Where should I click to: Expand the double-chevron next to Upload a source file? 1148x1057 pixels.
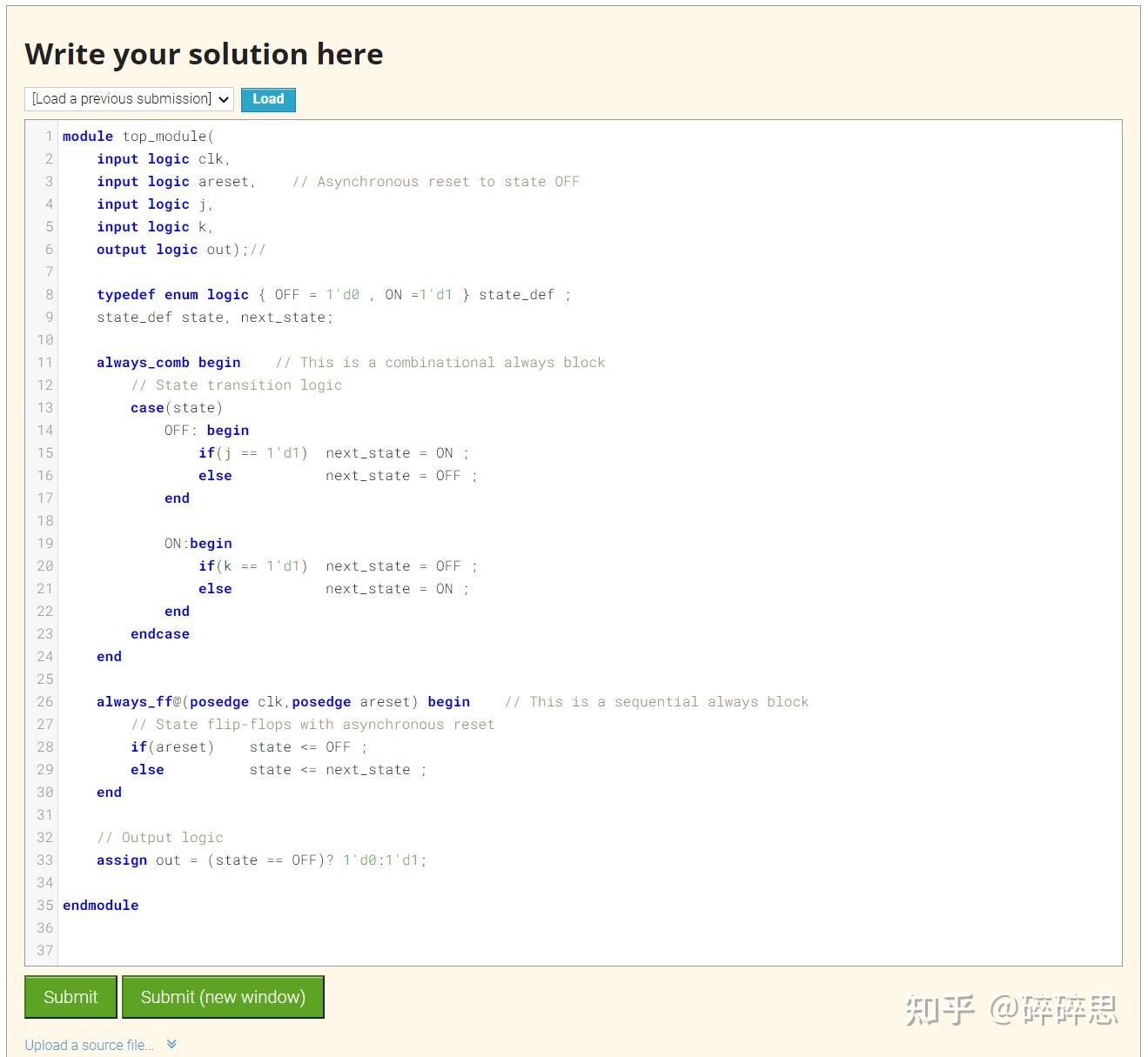click(171, 1043)
